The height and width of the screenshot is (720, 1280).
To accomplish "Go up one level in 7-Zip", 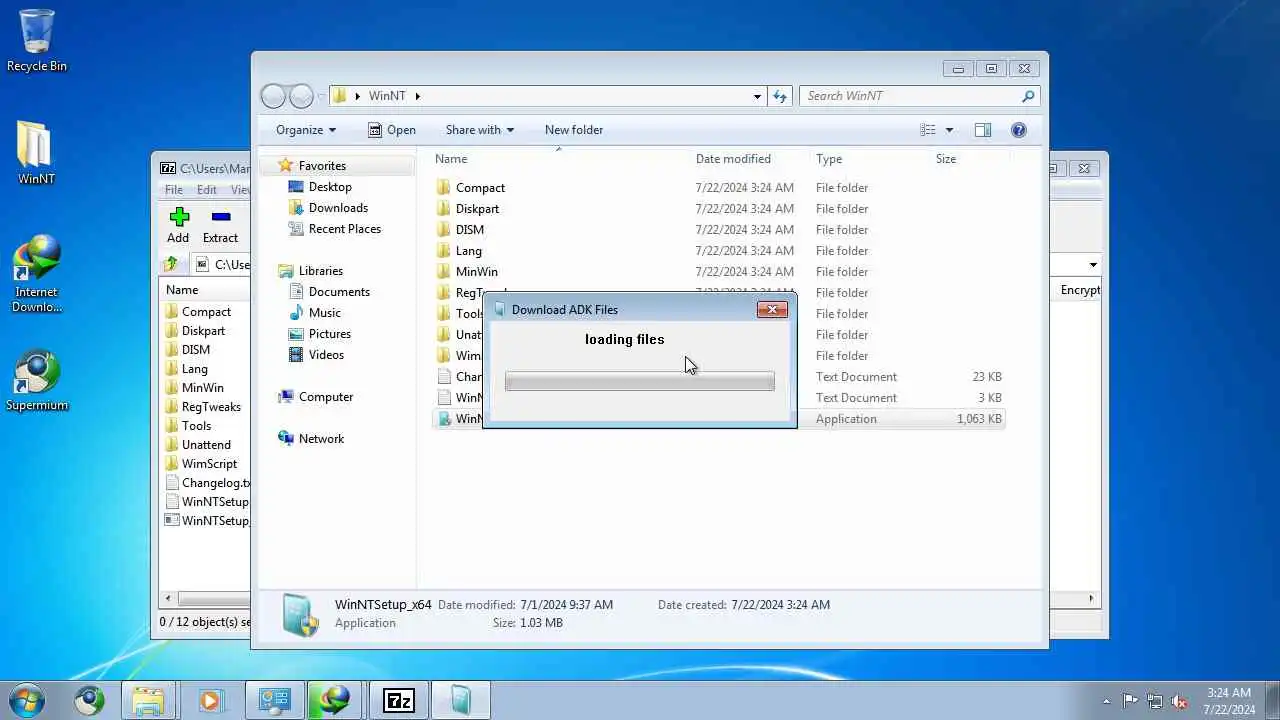I will coord(171,264).
